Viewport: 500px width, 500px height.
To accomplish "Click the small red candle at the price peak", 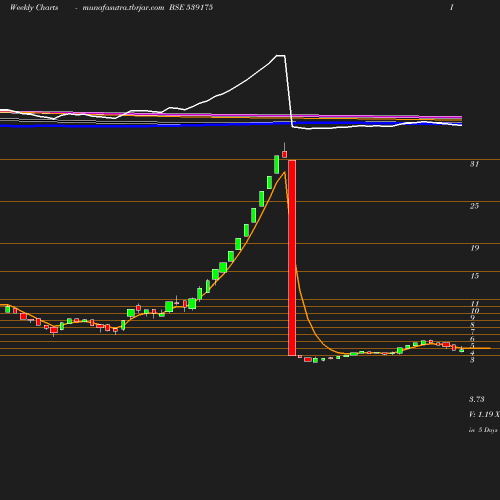I will [x=284, y=154].
